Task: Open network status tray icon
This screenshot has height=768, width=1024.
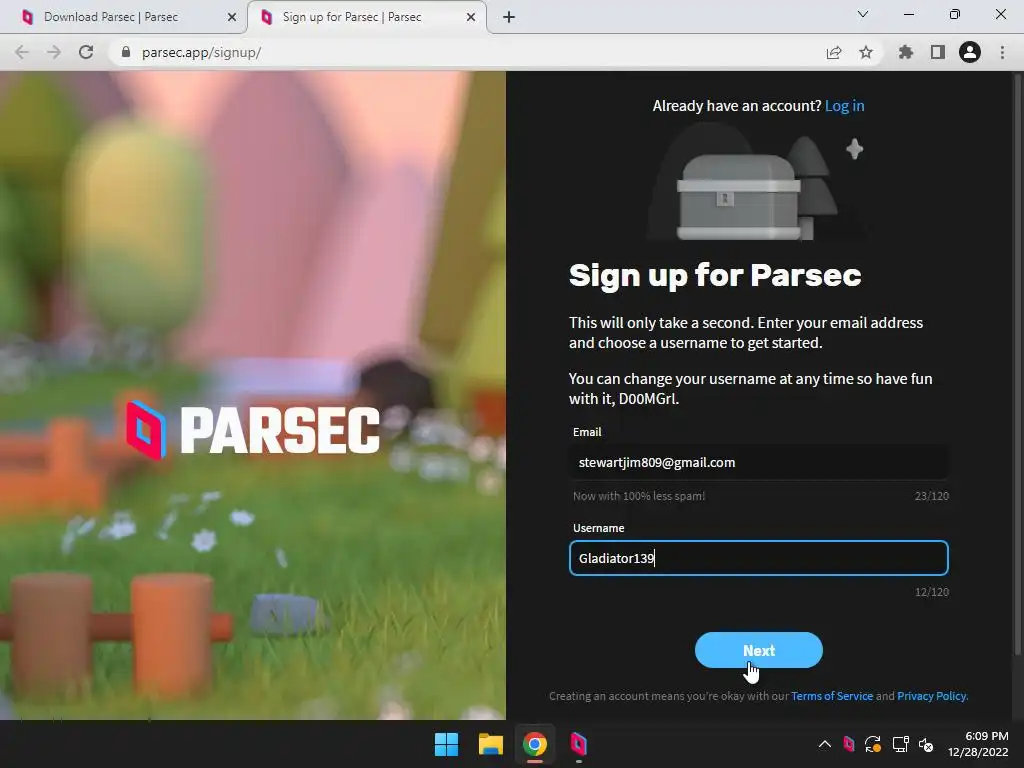Action: pos(901,744)
